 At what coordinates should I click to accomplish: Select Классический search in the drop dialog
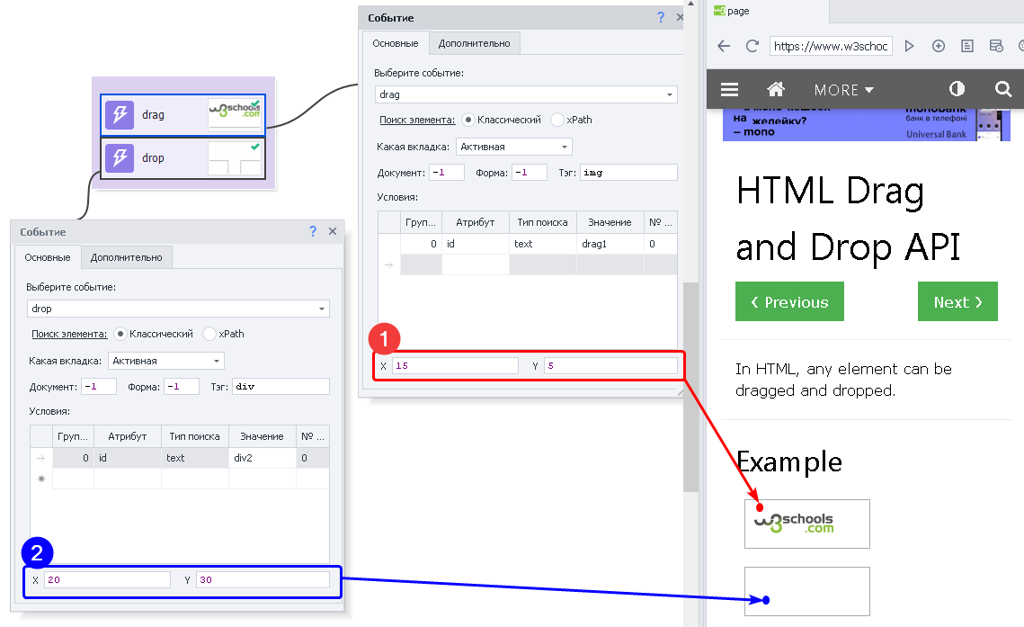pyautogui.click(x=121, y=334)
